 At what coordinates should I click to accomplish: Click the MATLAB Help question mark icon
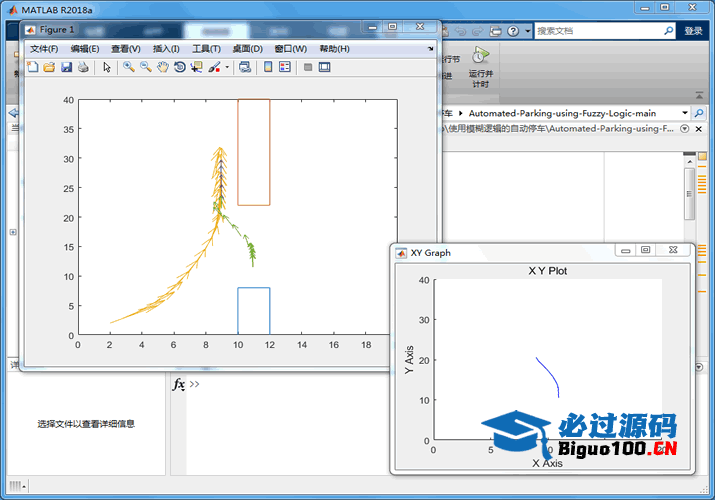click(513, 31)
